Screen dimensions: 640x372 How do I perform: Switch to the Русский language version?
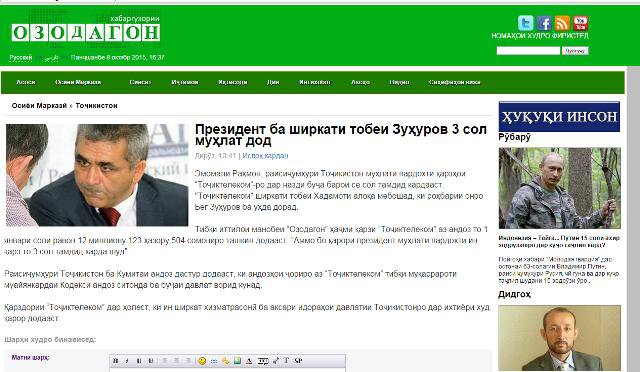[21, 58]
